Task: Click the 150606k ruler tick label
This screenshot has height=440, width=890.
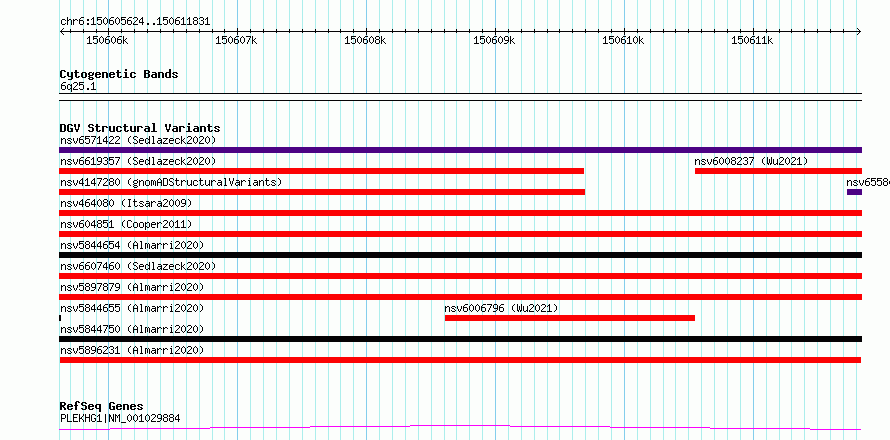Action: click(107, 40)
